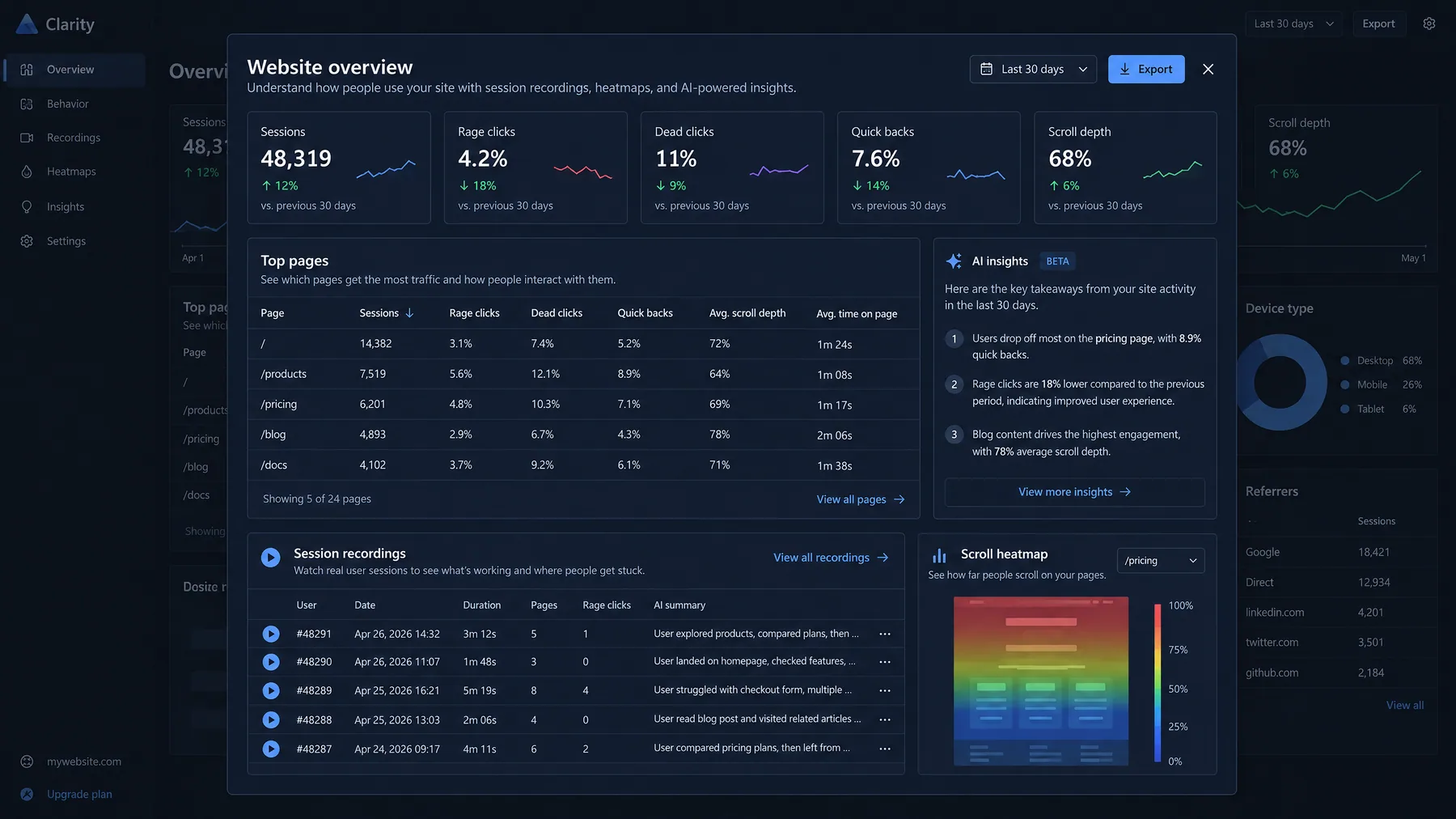Open more options for recording #48289
Screen dimensions: 1456x819
click(885, 690)
